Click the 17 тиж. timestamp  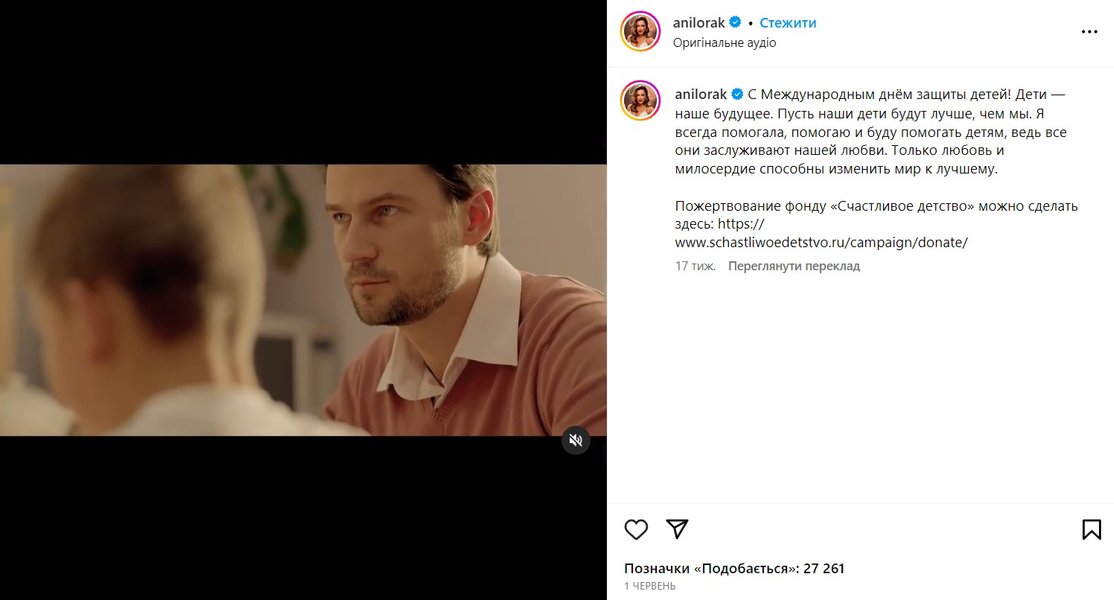(x=695, y=266)
